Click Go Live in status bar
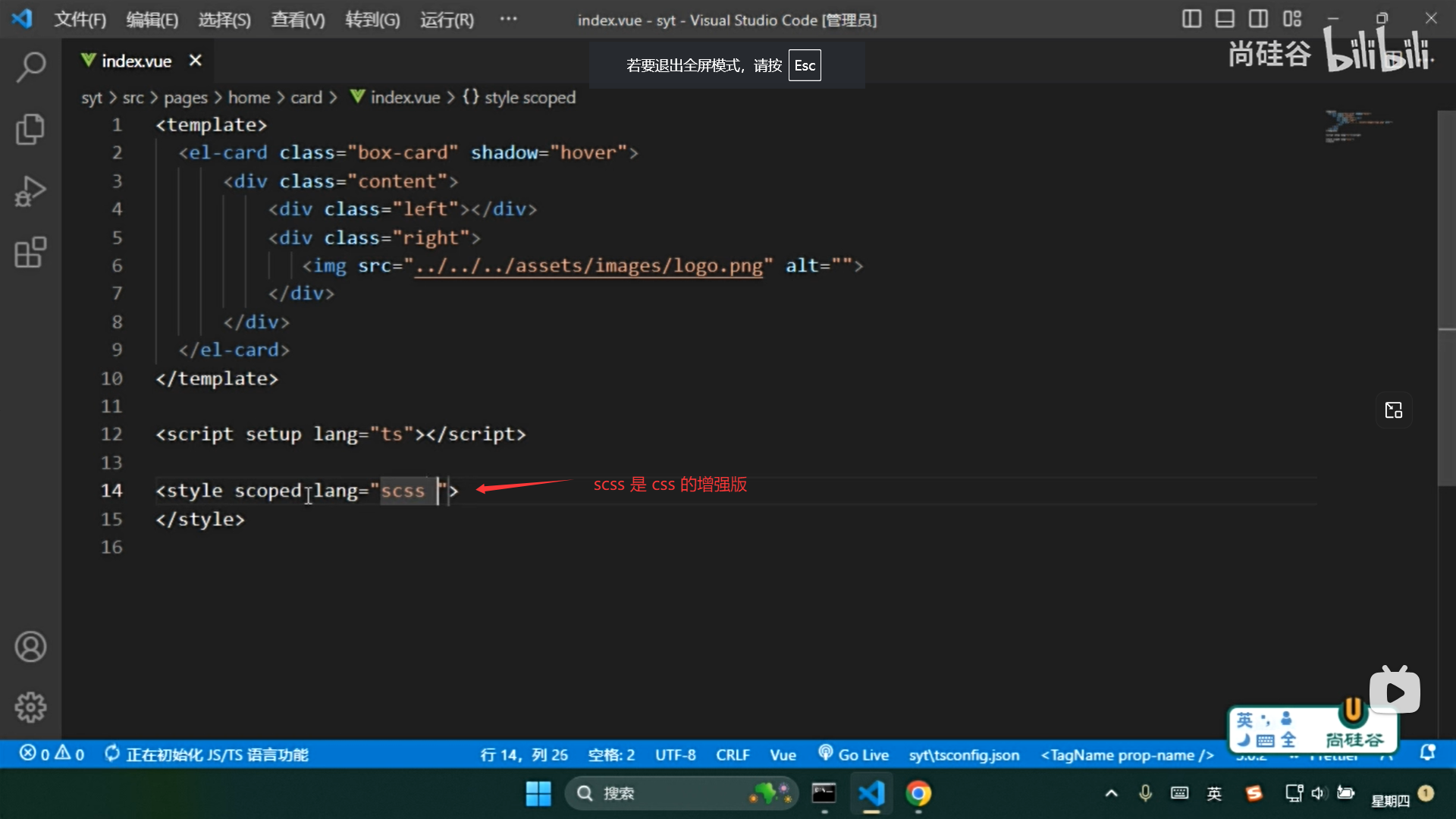1456x819 pixels. tap(854, 755)
